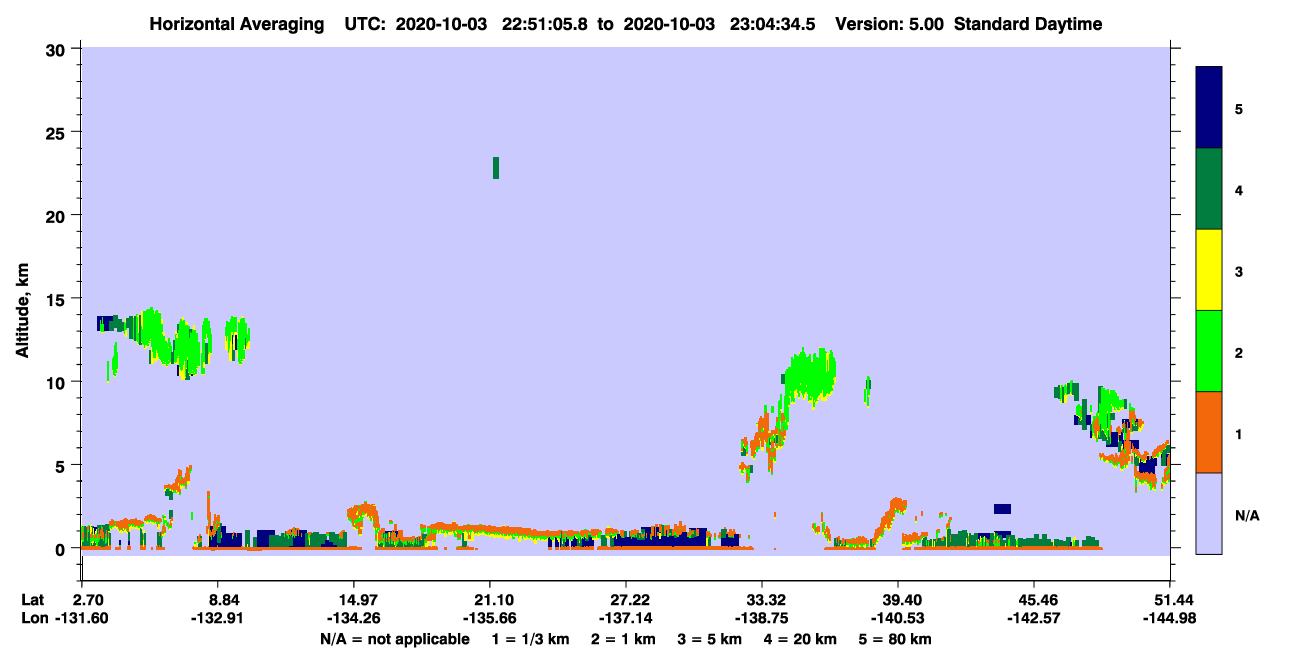Click the altitude tick label 30
Screen dimensions: 1300x667
58,49
